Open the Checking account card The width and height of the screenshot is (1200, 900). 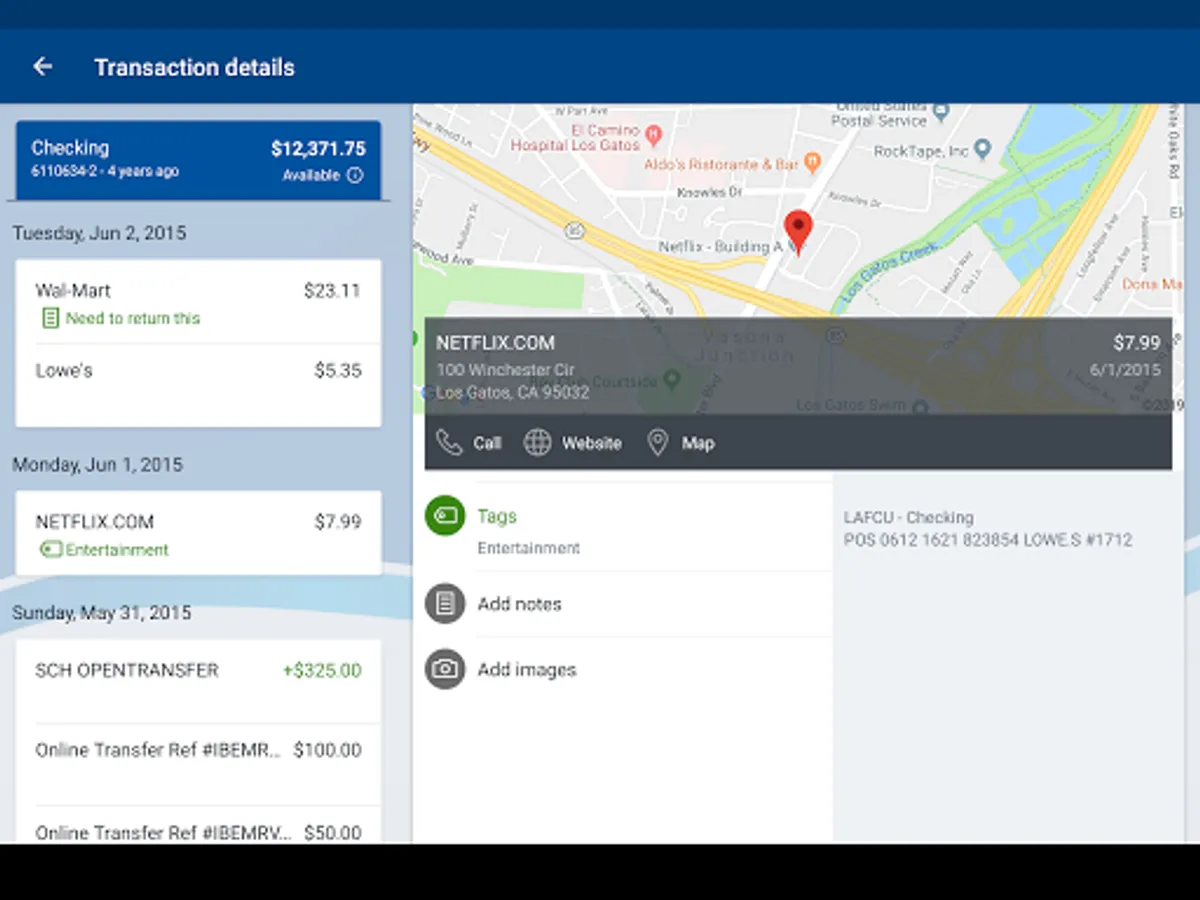(198, 160)
